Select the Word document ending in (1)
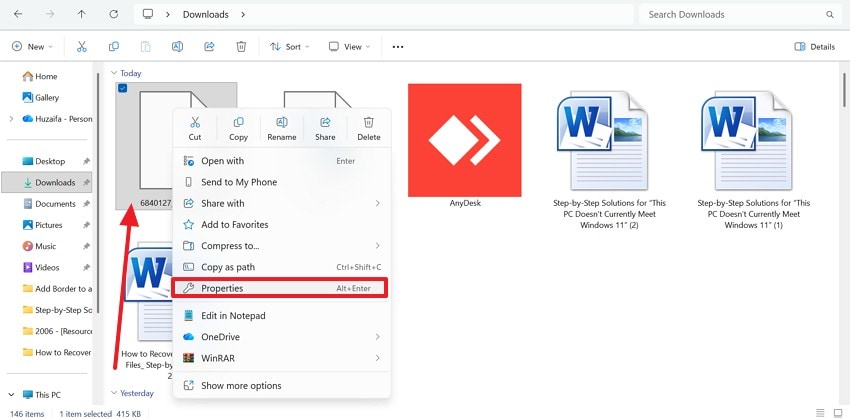Image resolution: width=850 pixels, height=419 pixels. click(x=754, y=160)
